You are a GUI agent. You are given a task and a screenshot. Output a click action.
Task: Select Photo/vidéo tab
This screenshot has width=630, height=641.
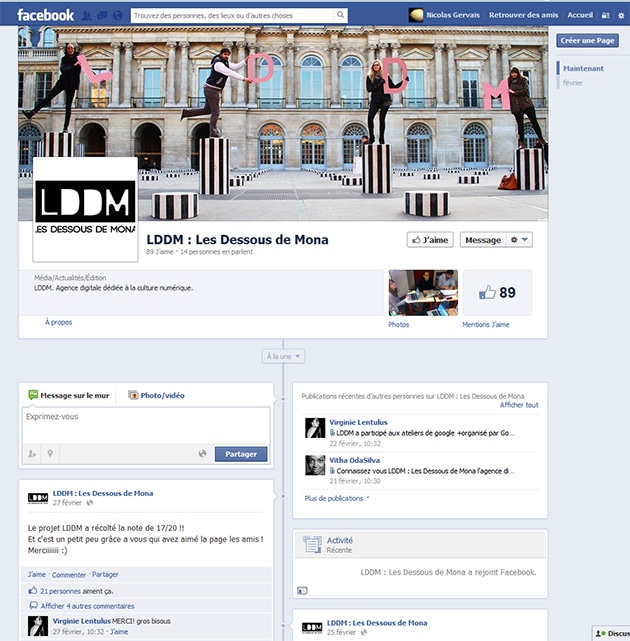tap(156, 395)
